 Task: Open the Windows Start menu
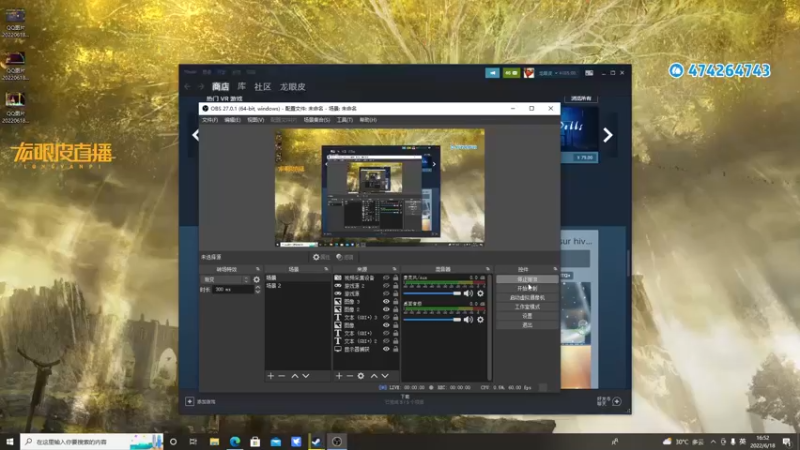pos(10,441)
